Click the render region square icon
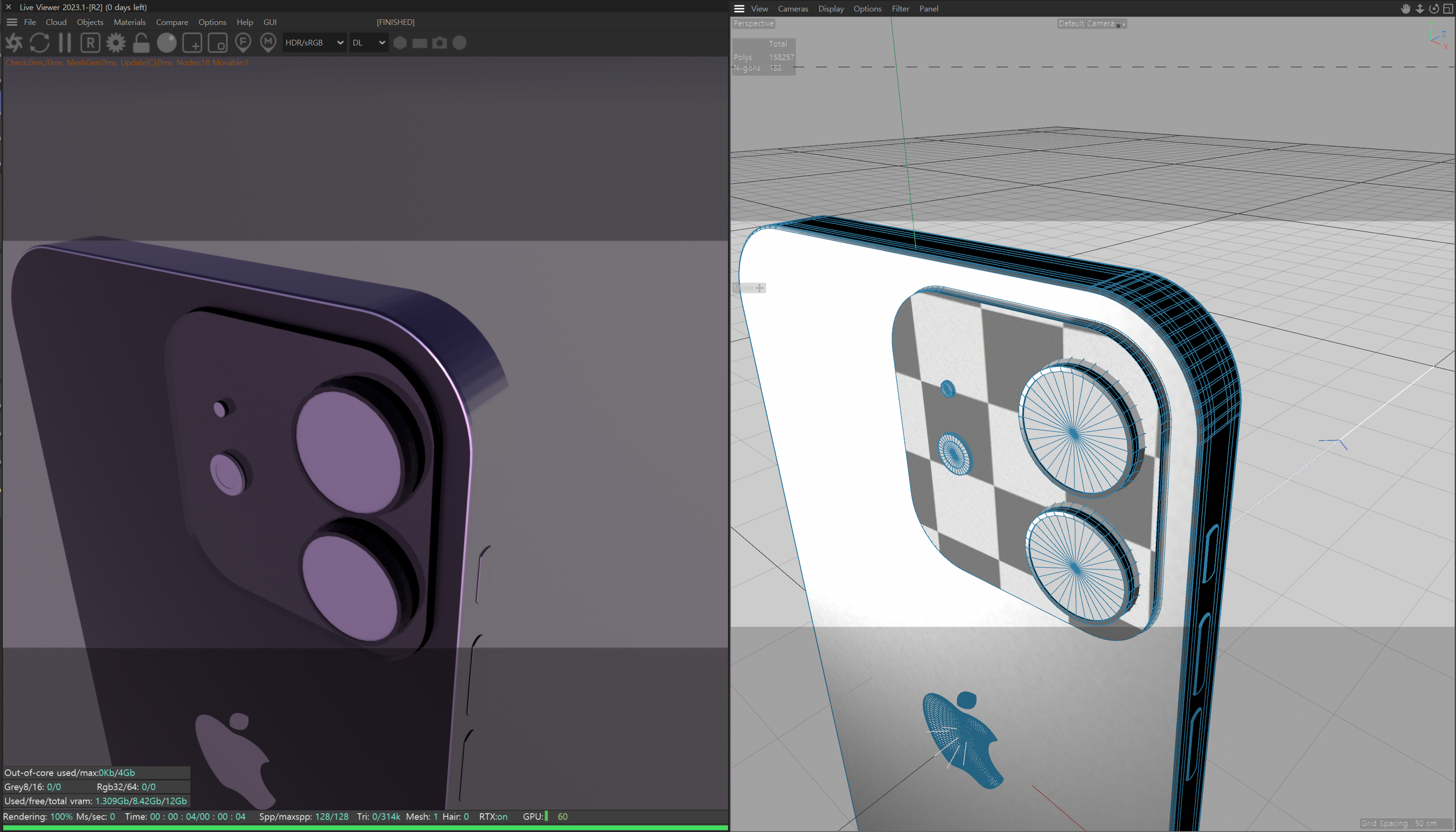Image resolution: width=1456 pixels, height=832 pixels. coord(218,43)
